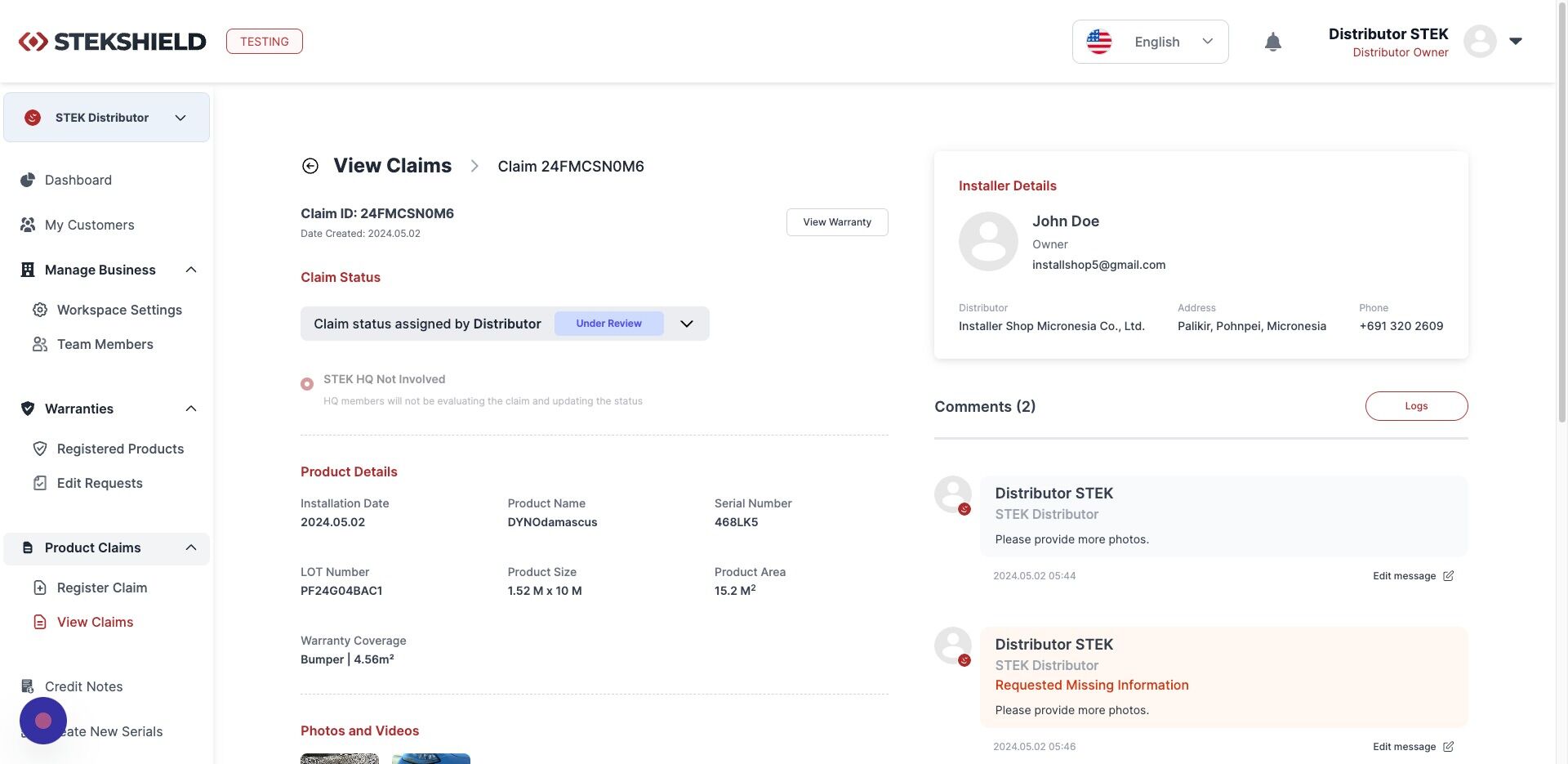This screenshot has height=764, width=1568.
Task: Click the Registered Products shield icon
Action: [x=40, y=449]
